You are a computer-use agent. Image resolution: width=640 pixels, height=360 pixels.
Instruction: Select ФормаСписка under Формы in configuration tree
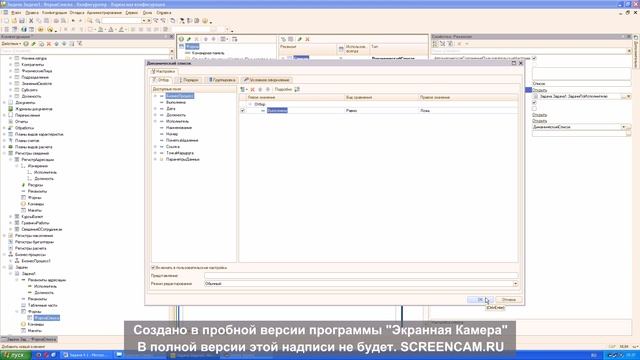click(47, 318)
